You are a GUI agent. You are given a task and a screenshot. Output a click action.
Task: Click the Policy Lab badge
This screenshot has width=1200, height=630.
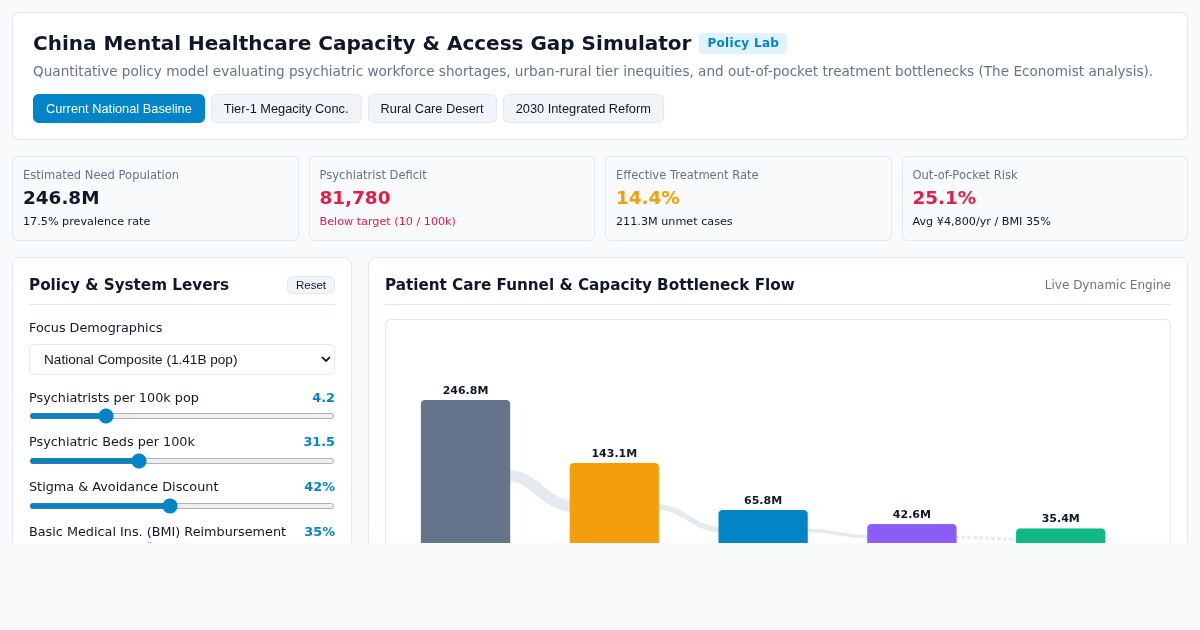click(x=743, y=43)
